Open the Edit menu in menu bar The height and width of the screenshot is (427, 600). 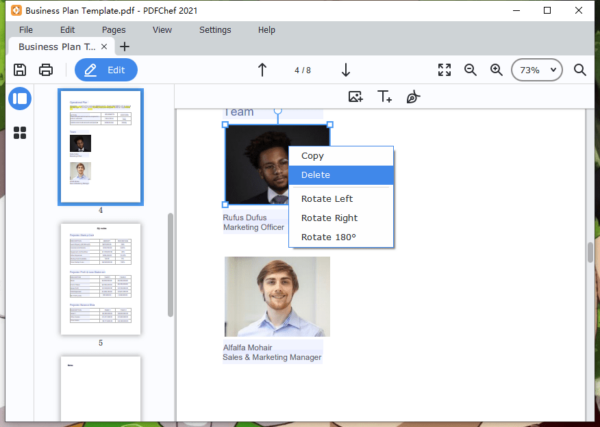pos(67,30)
